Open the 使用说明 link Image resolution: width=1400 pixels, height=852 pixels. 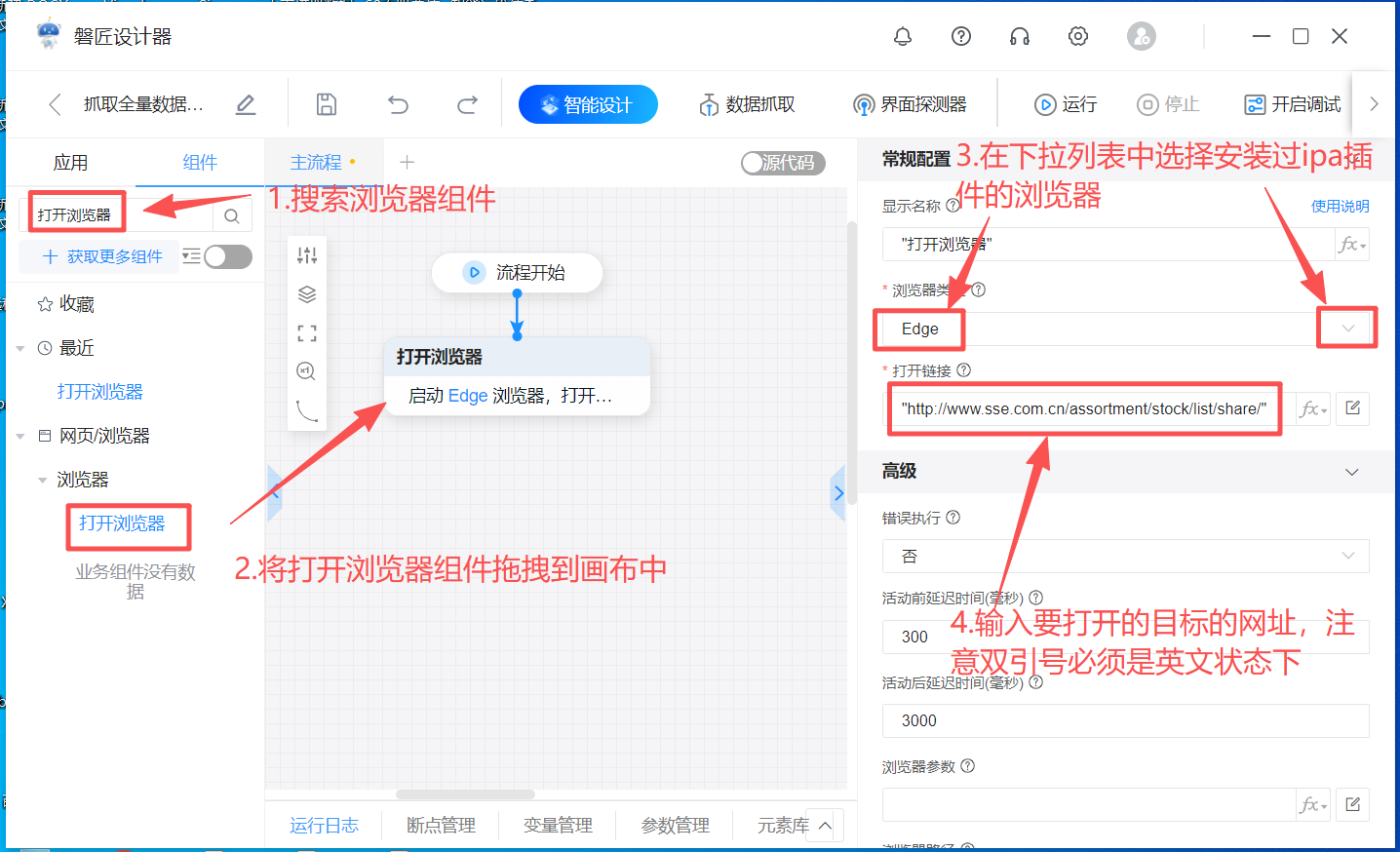tap(1340, 206)
